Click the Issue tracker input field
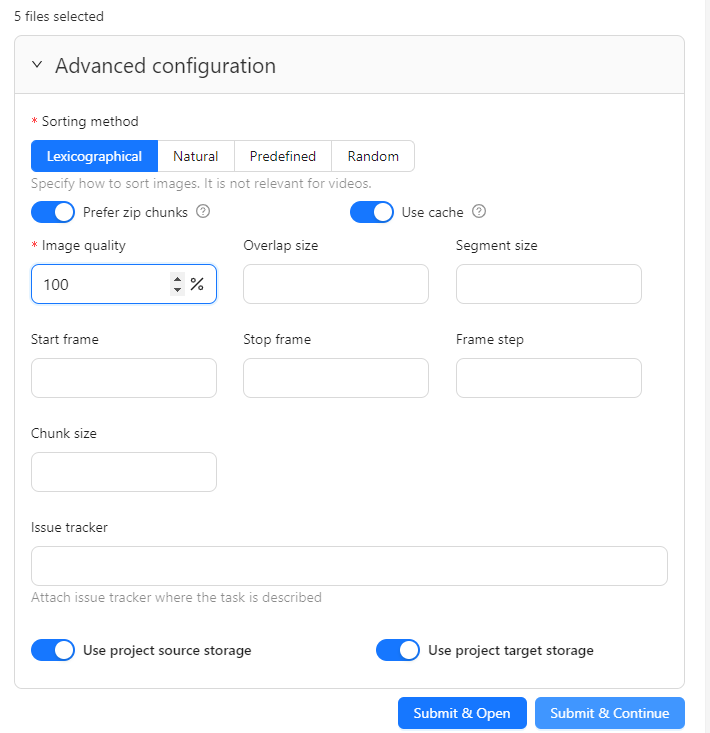The image size is (710, 733). click(349, 566)
